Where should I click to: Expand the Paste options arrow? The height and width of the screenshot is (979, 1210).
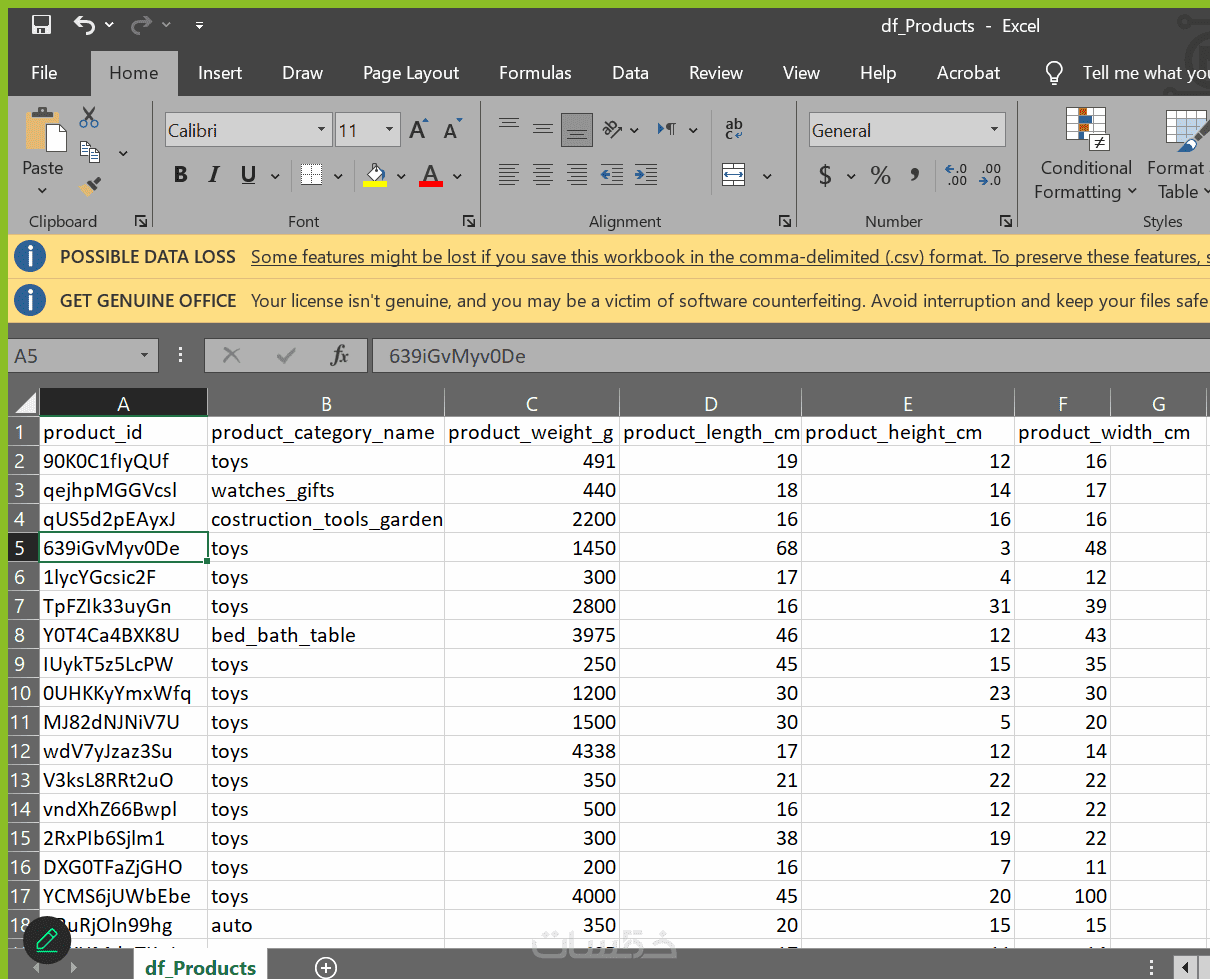pos(43,190)
